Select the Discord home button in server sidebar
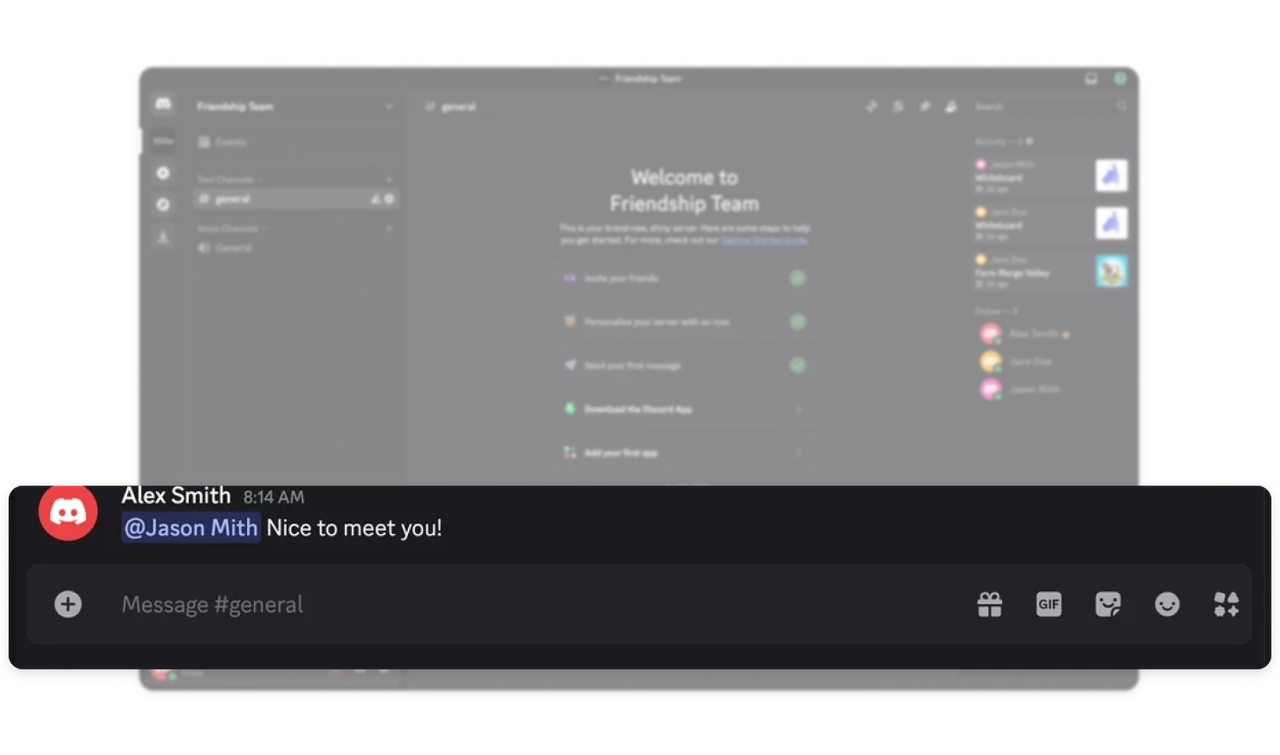Viewport: 1280px width, 755px height. pyautogui.click(x=164, y=104)
